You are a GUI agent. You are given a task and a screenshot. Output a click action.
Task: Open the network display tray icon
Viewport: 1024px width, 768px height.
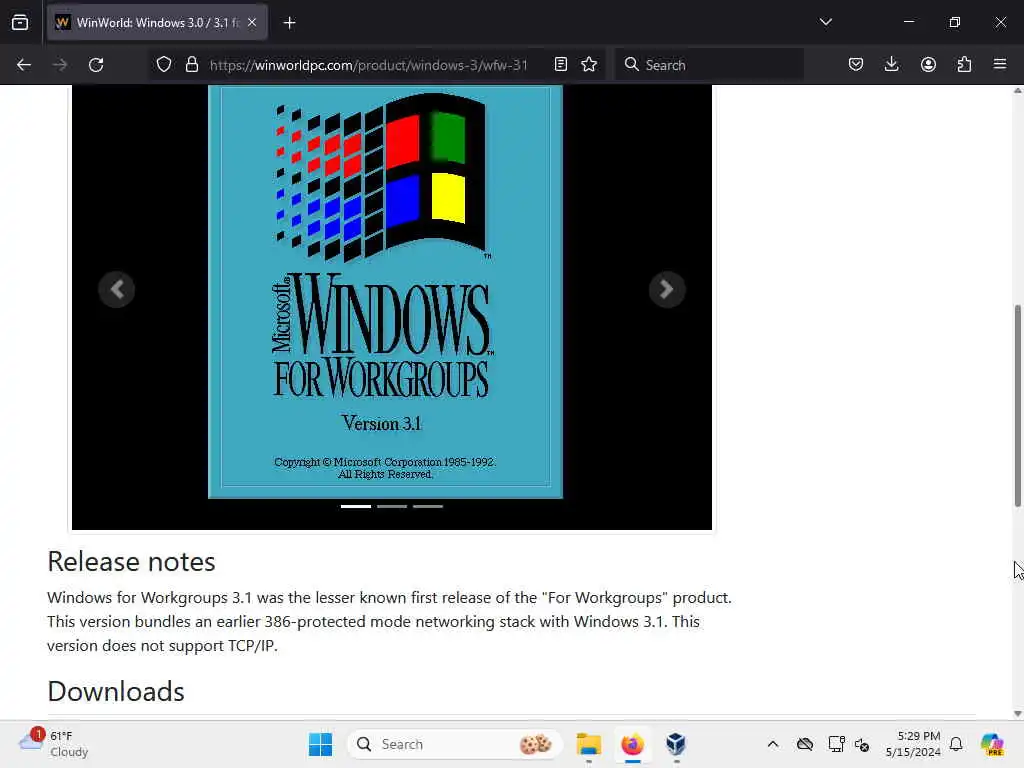[836, 744]
